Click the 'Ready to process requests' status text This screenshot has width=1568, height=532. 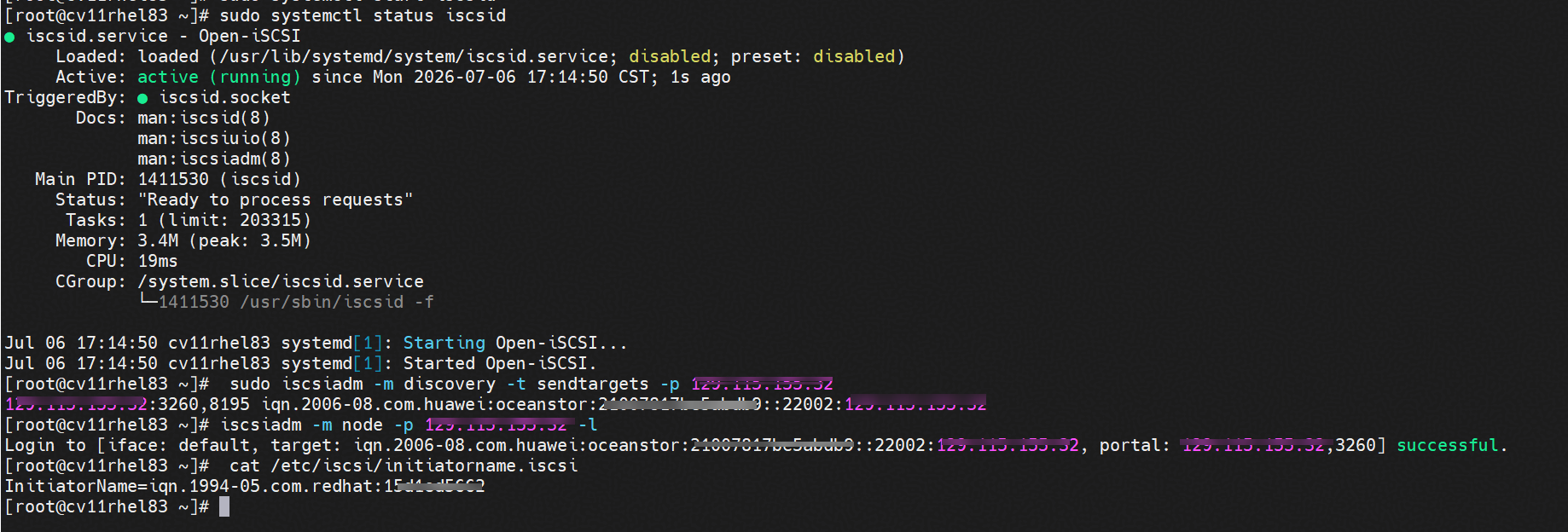[276, 199]
